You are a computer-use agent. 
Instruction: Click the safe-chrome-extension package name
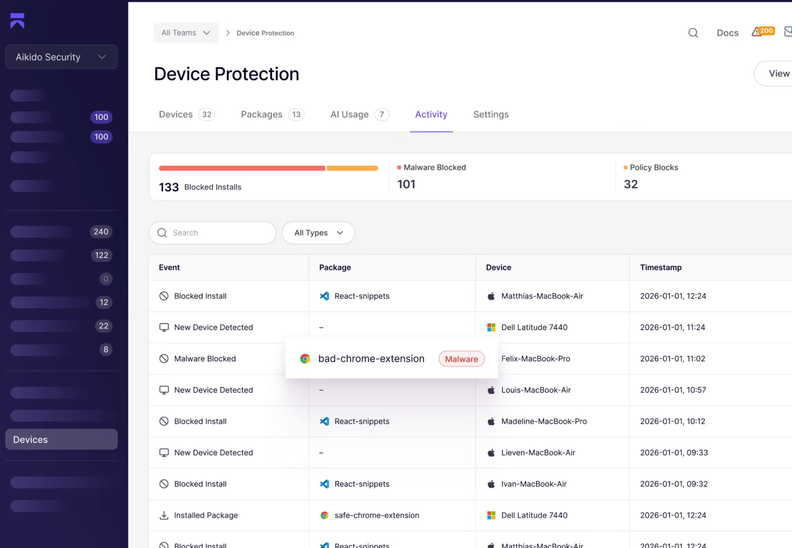(x=377, y=515)
